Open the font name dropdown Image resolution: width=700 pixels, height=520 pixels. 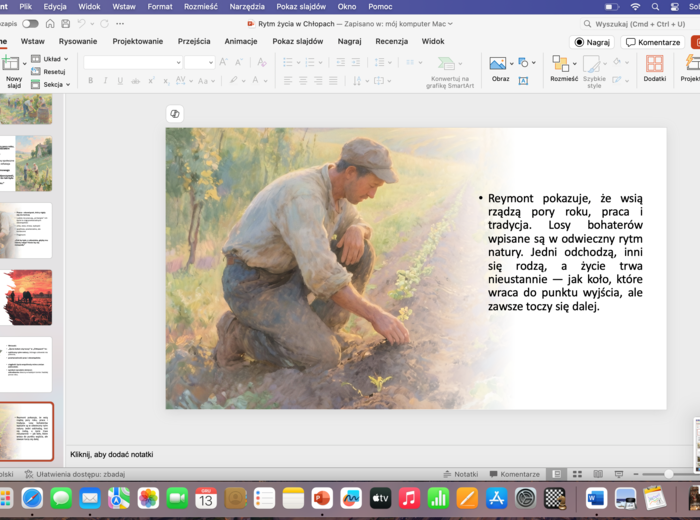coord(131,62)
